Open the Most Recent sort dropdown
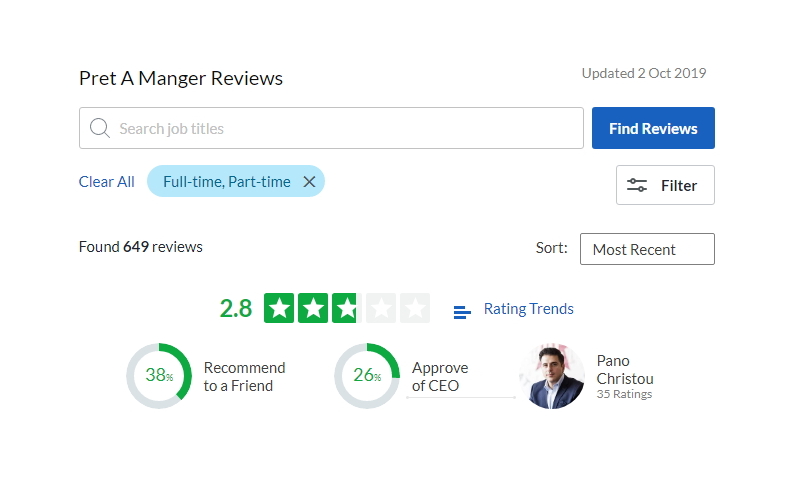The width and height of the screenshot is (800, 480). 647,249
